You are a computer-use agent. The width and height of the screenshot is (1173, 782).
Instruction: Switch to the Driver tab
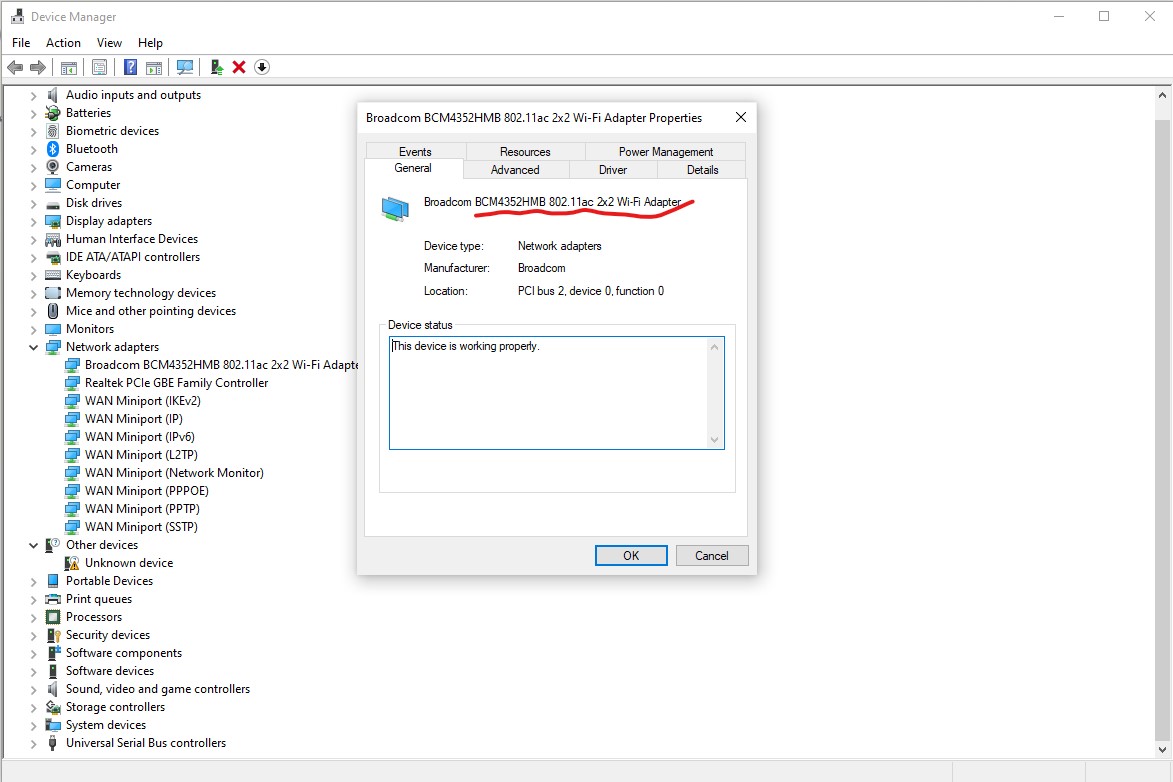[613, 170]
